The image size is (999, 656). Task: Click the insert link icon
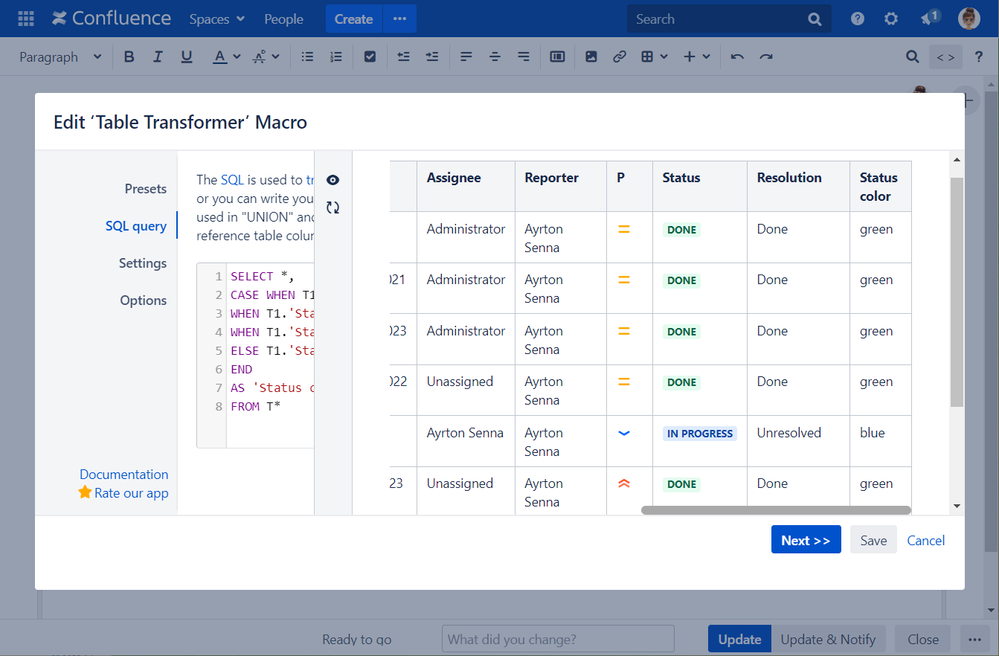(x=619, y=57)
